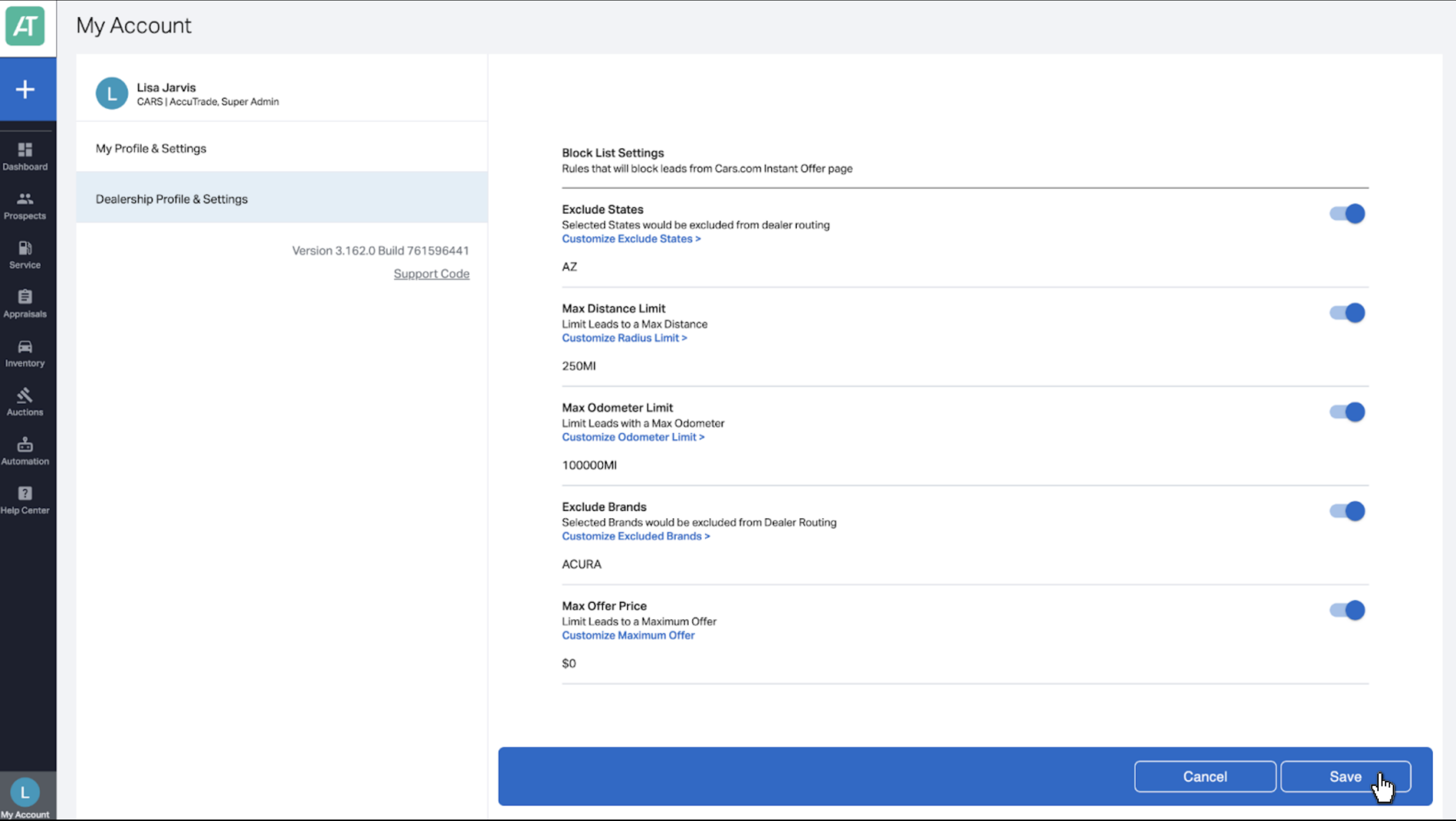The image size is (1456, 821).
Task: Click 'Limit Leads with a Max Odometer' text
Action: (x=643, y=424)
